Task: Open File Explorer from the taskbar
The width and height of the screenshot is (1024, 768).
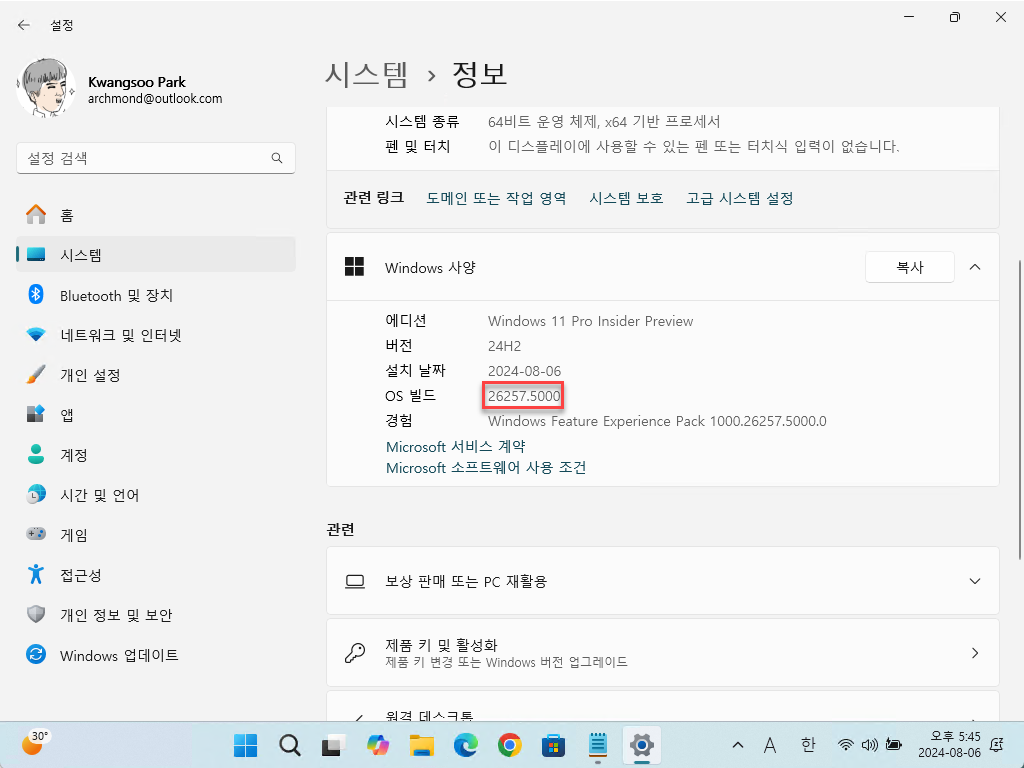Action: tap(422, 744)
